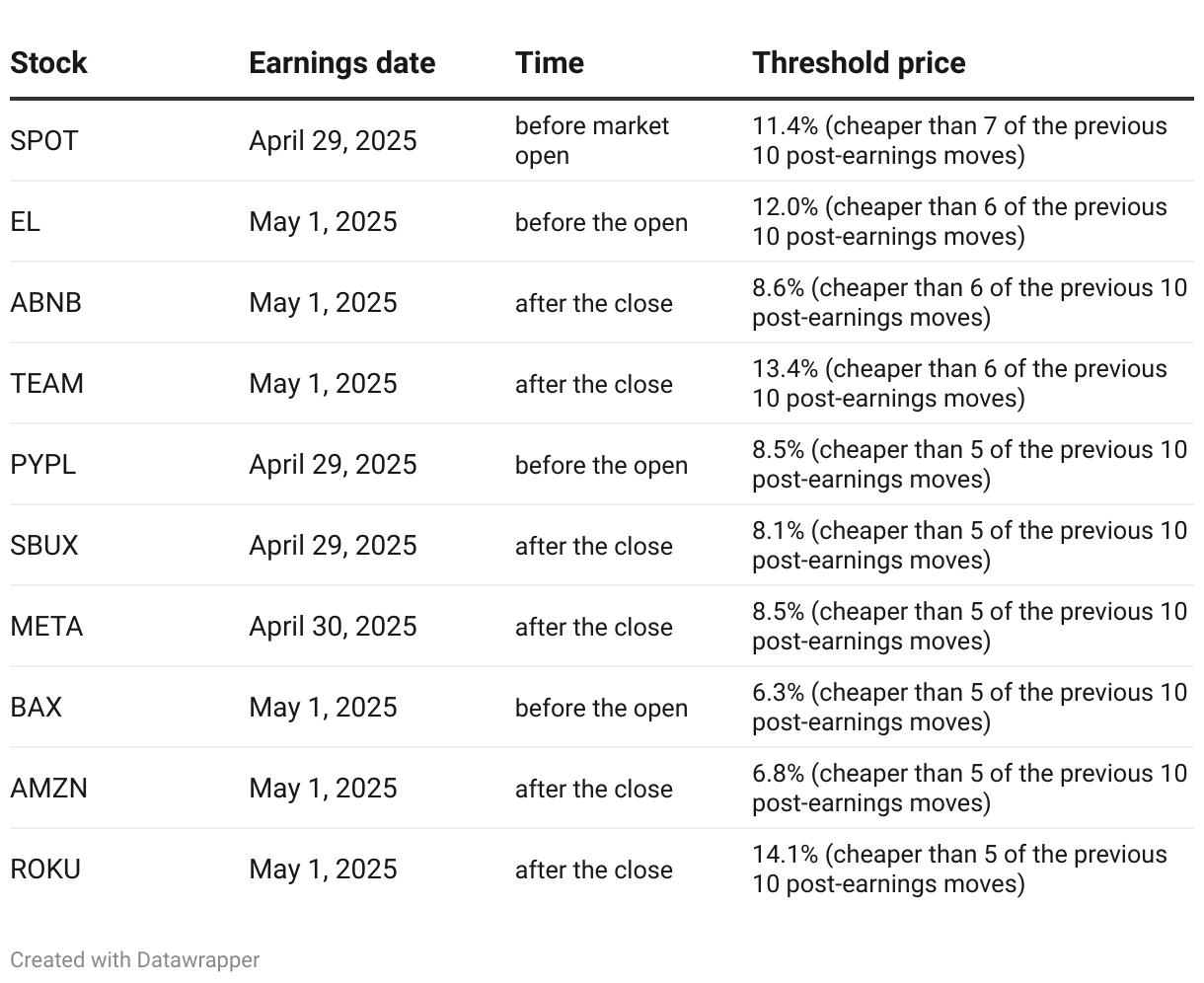Select the TEAM ticker cell
This screenshot has height=983, width=1204.
[x=47, y=384]
